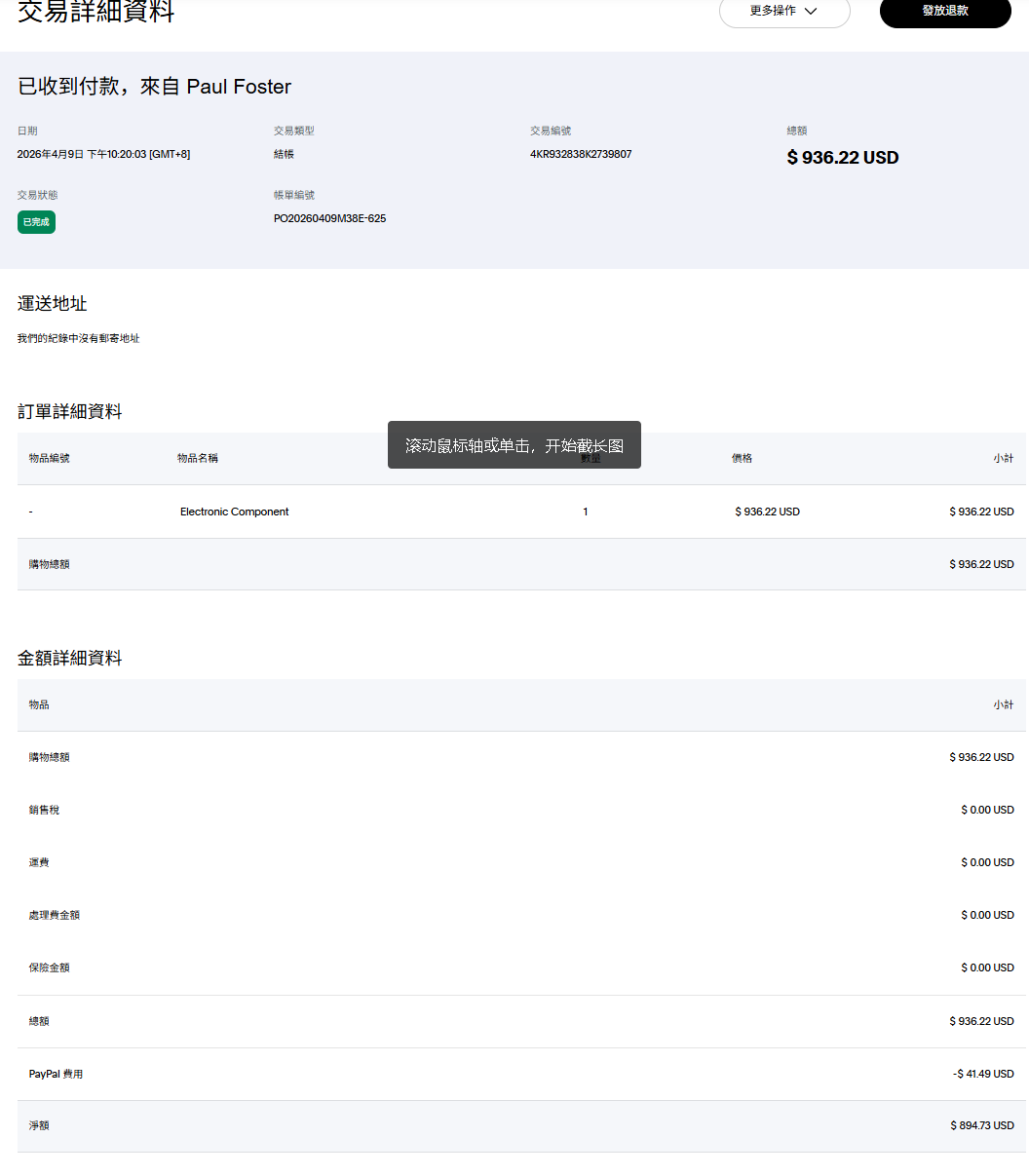Image resolution: width=1029 pixels, height=1176 pixels.
Task: Click the 發放退款 button
Action: tap(944, 12)
